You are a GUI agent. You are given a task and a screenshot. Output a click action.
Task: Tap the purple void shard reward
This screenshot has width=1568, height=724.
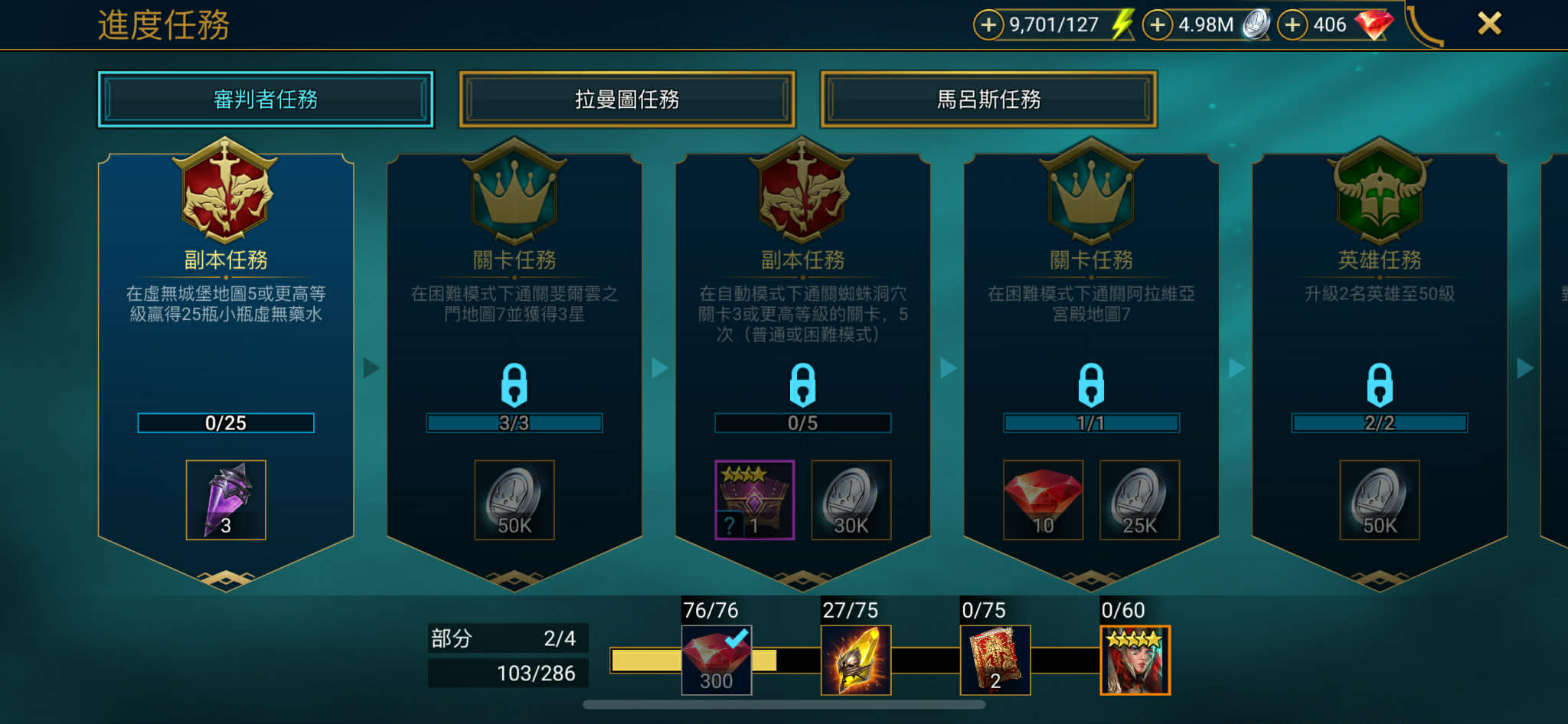[x=226, y=500]
